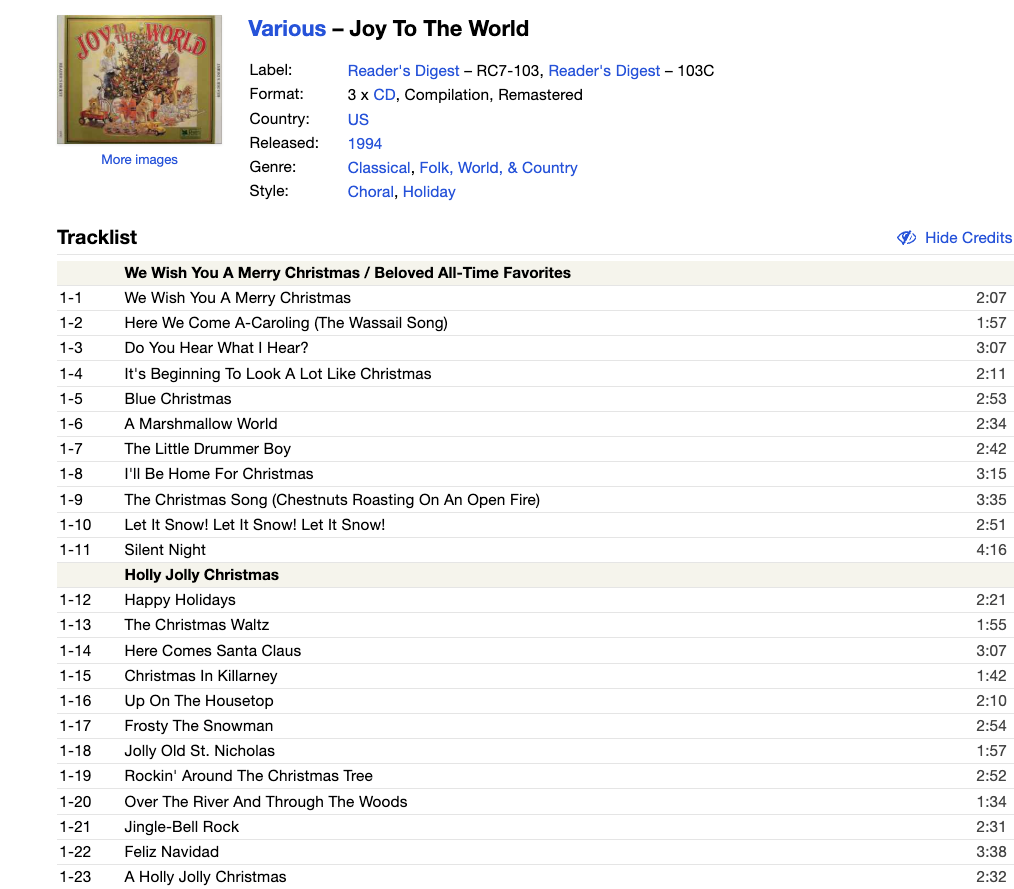Open the first Reader's Digest label link
Screen dimensions: 1014x889
point(404,70)
